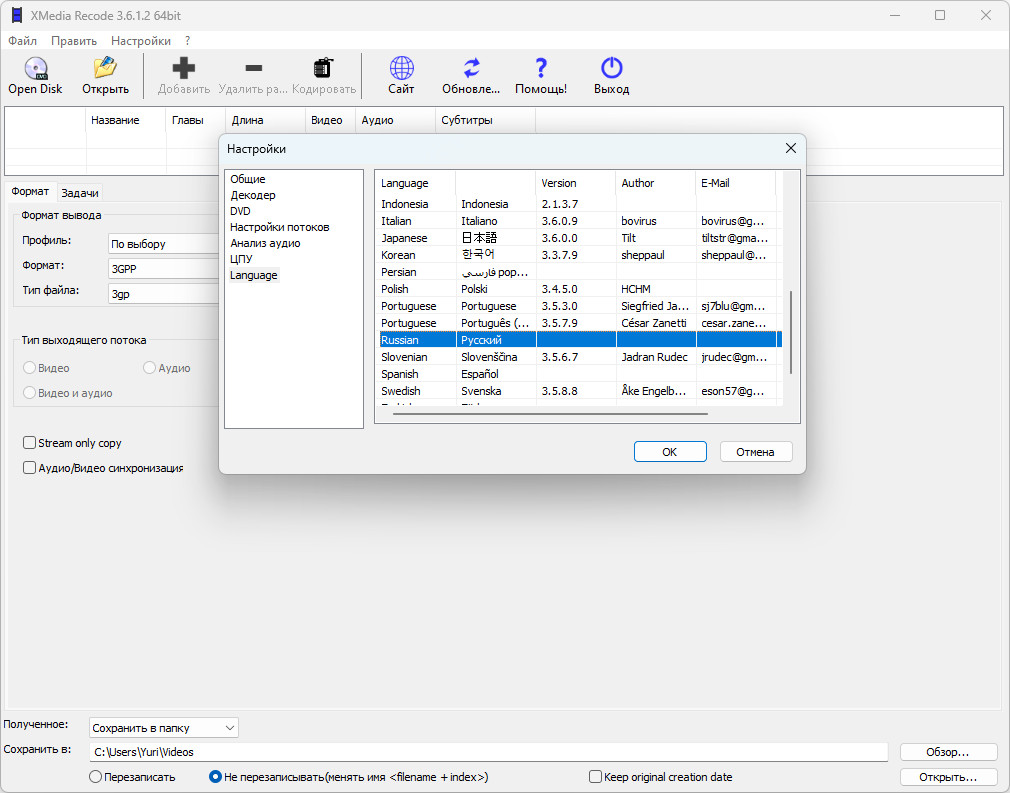
Task: Open the Формат 3GPP combo box
Action: (164, 269)
